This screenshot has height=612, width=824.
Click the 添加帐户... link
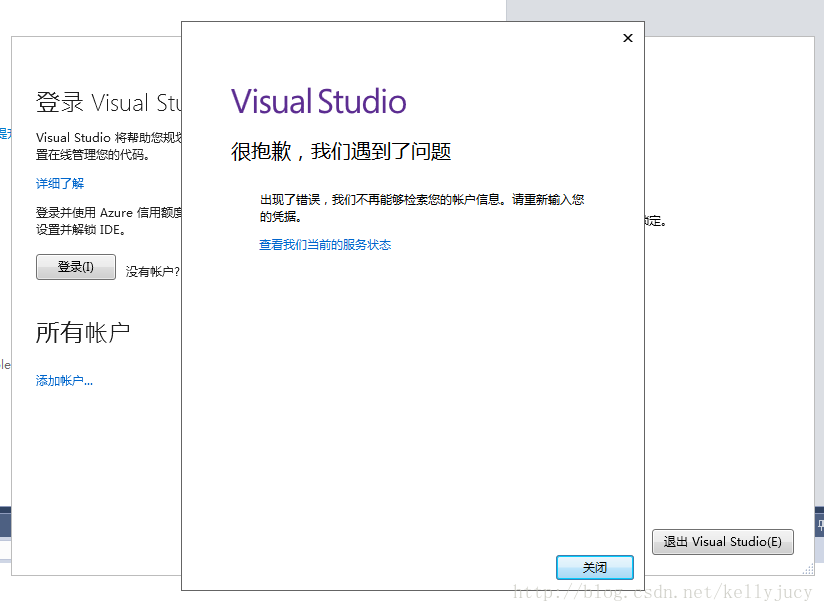(64, 380)
